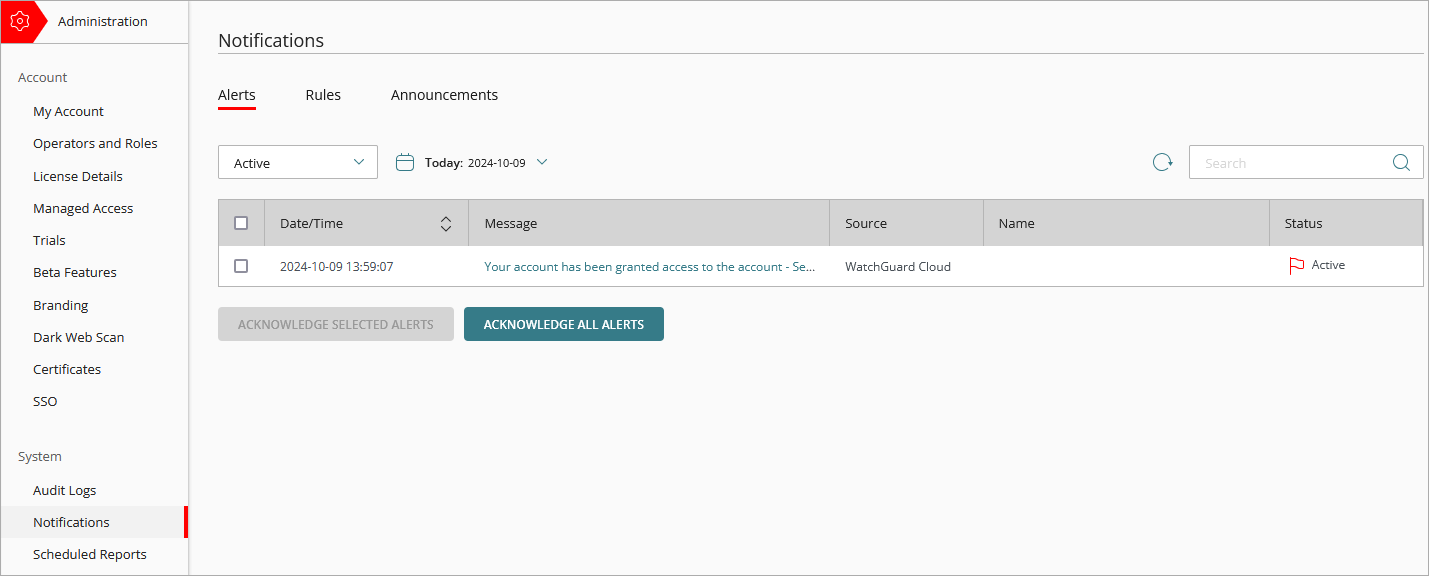Image resolution: width=1429 pixels, height=576 pixels.
Task: Switch to the Rules tab
Action: coord(323,94)
